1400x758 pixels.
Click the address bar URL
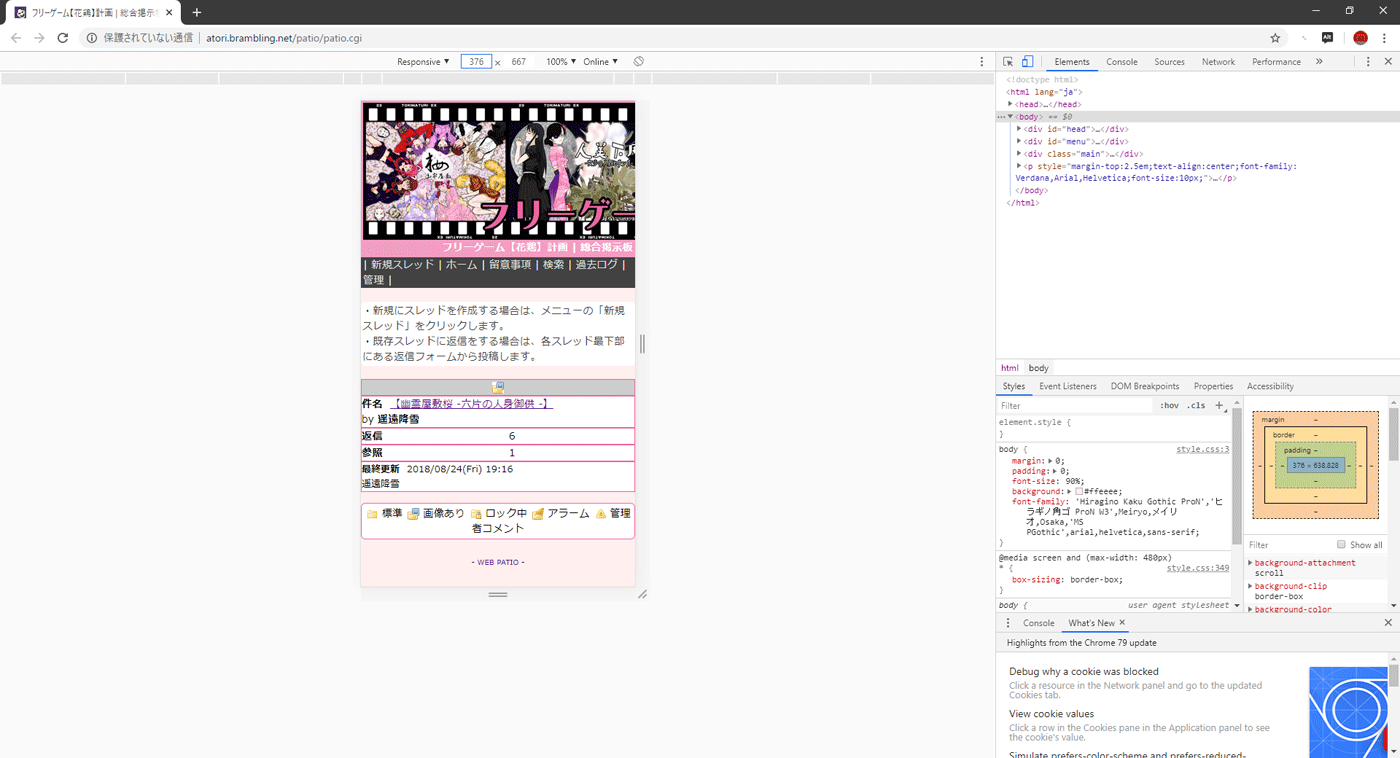point(284,38)
